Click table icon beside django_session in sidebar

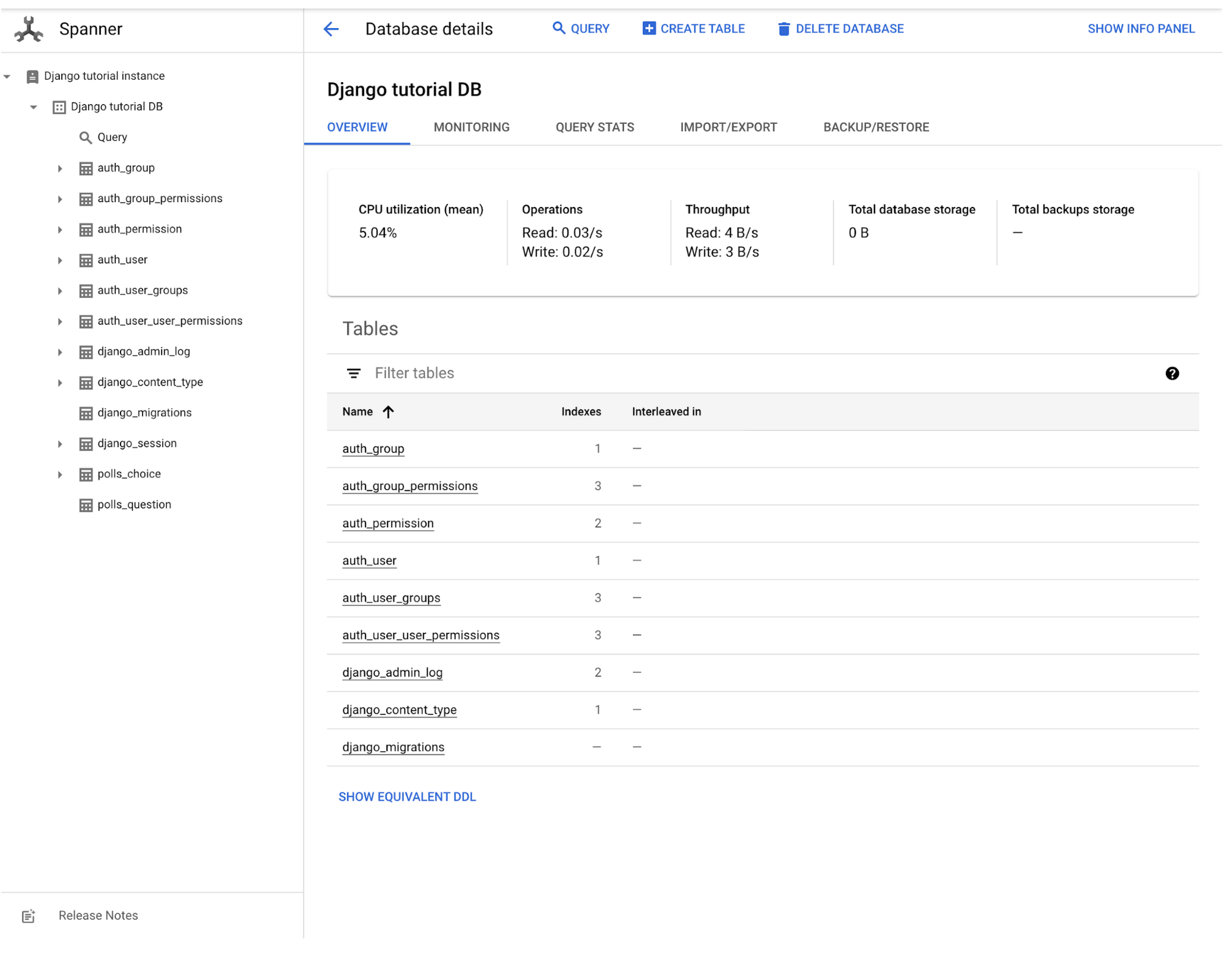(86, 444)
